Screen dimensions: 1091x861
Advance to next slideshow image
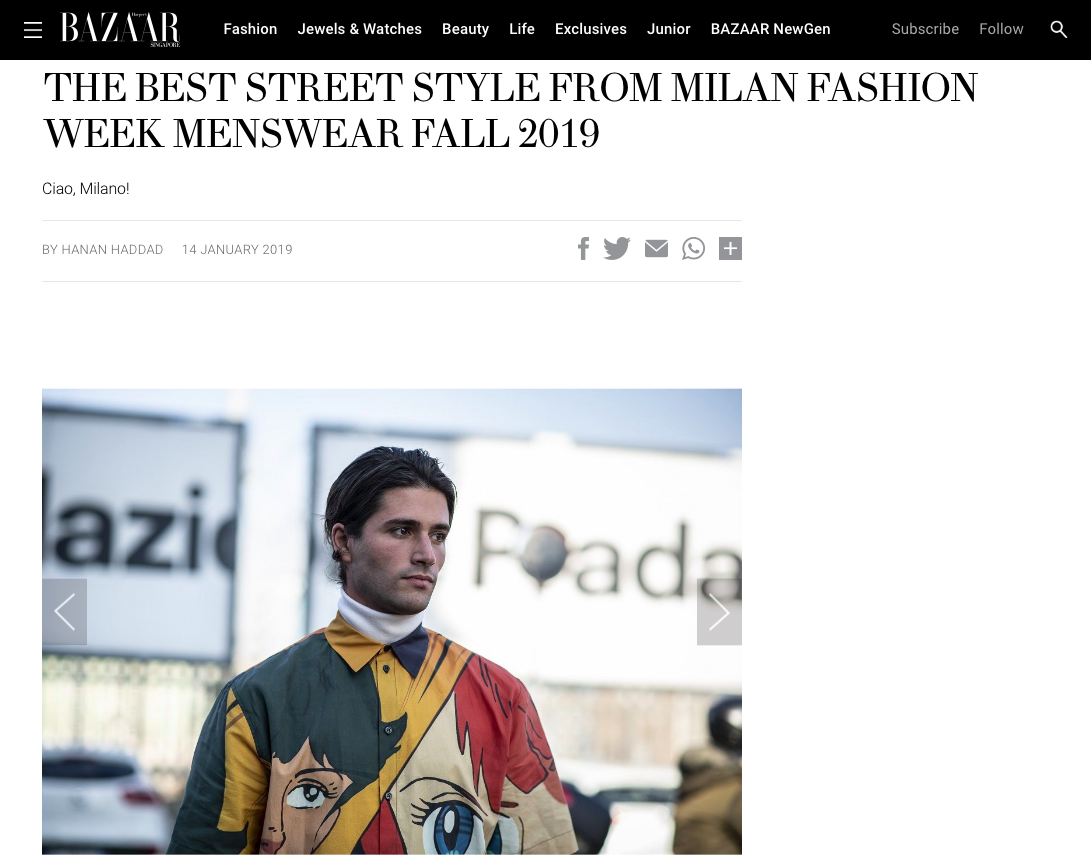pyautogui.click(x=719, y=612)
